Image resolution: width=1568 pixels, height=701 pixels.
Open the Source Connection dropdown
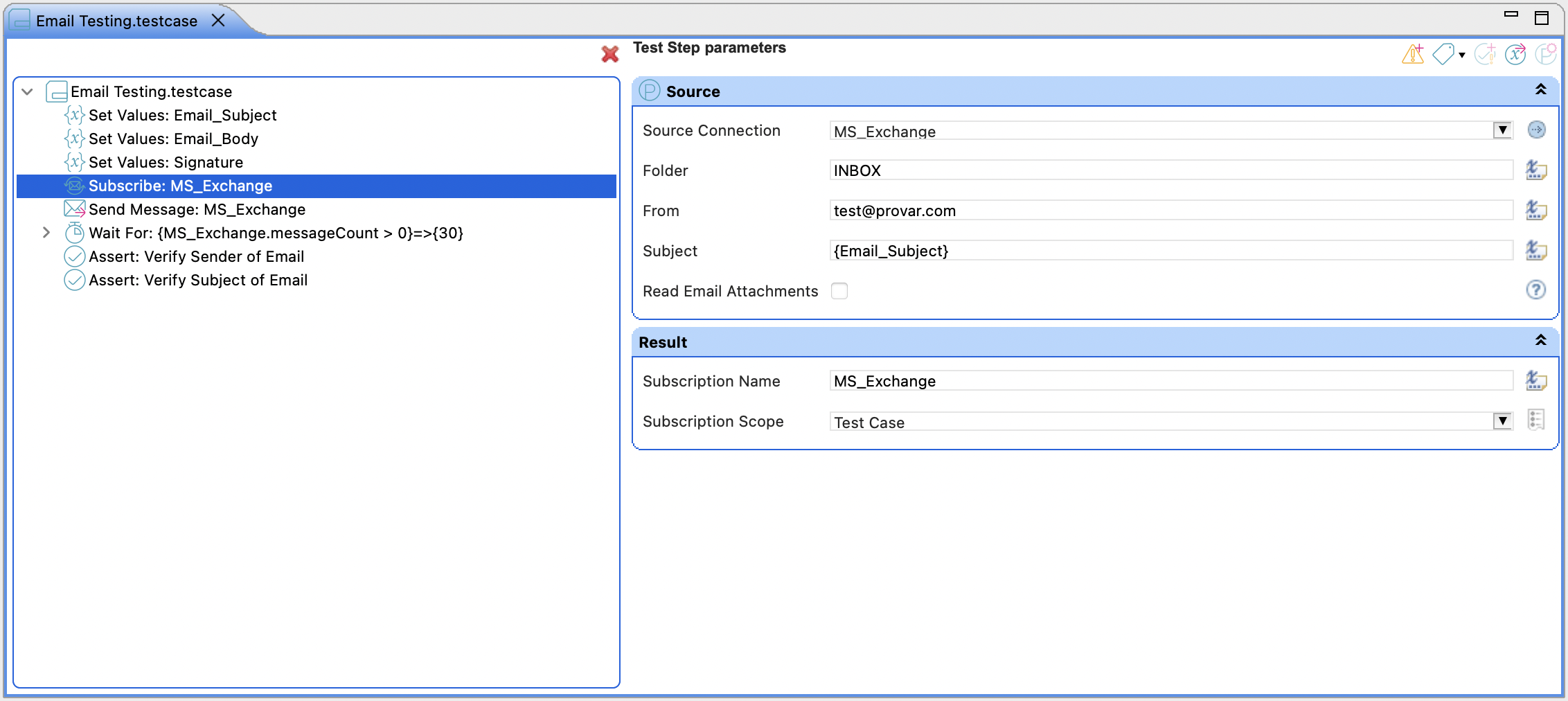1502,131
